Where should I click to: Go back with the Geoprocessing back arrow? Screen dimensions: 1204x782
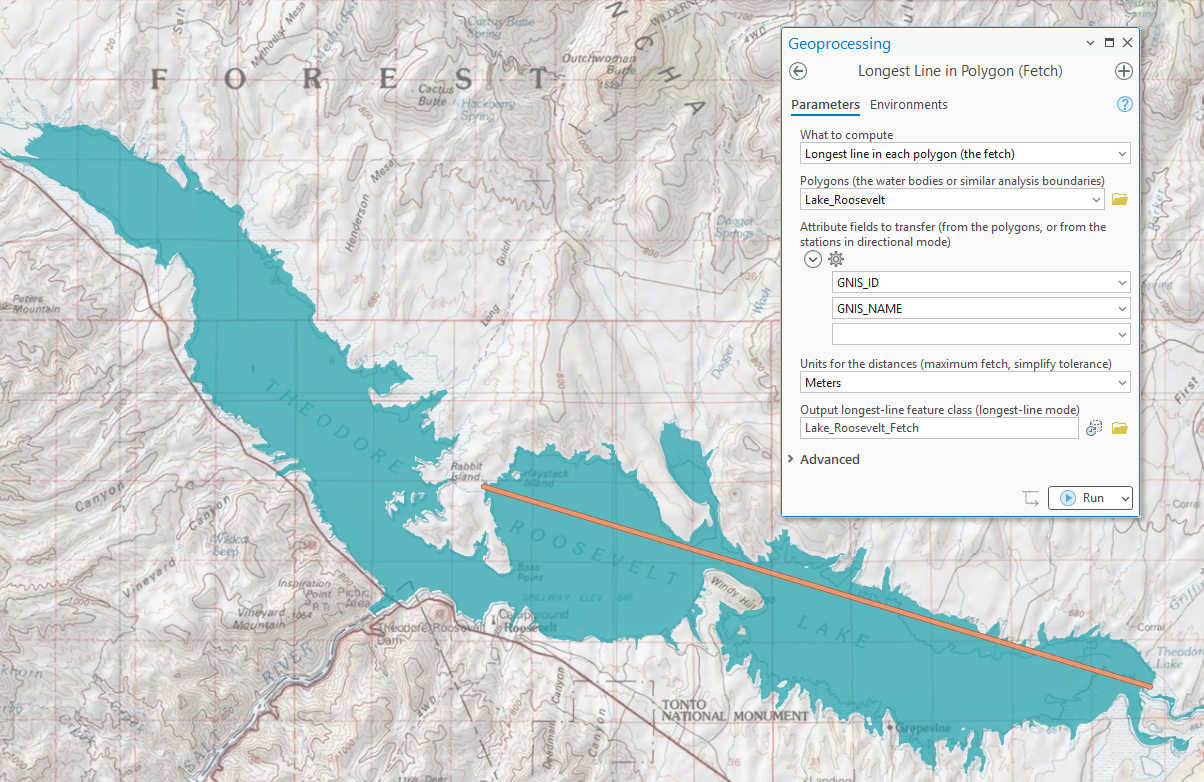(798, 71)
